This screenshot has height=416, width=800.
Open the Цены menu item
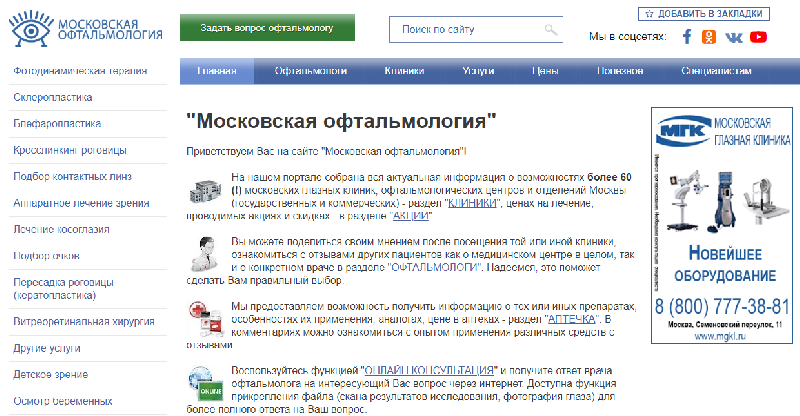(545, 72)
